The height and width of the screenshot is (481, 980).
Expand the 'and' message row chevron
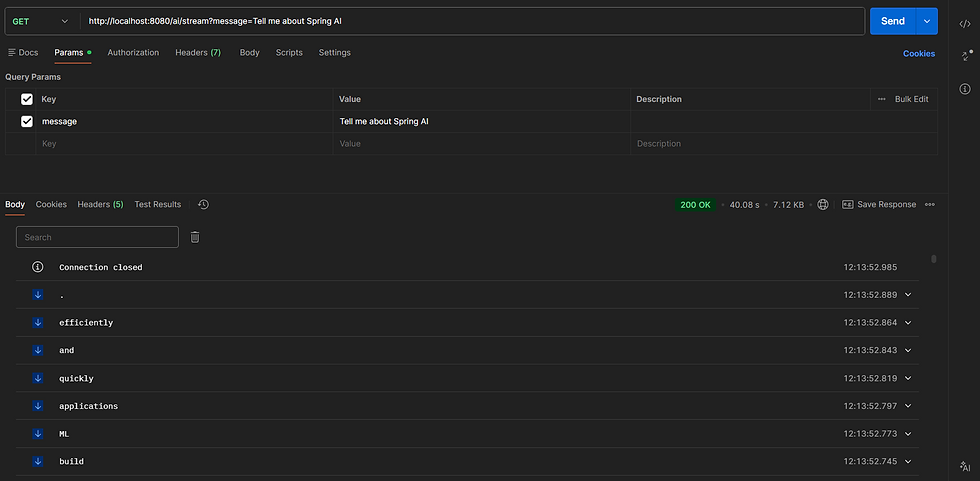point(908,350)
